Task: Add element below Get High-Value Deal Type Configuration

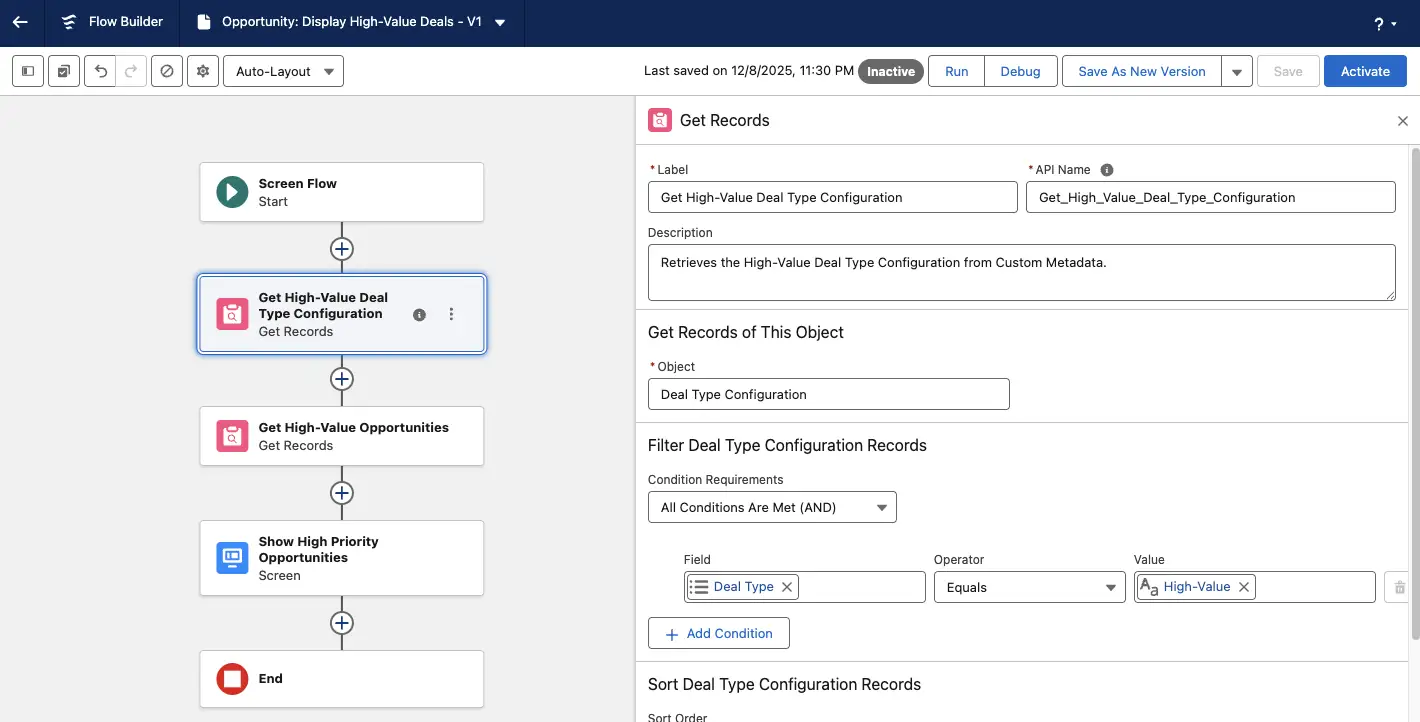Action: click(342, 379)
